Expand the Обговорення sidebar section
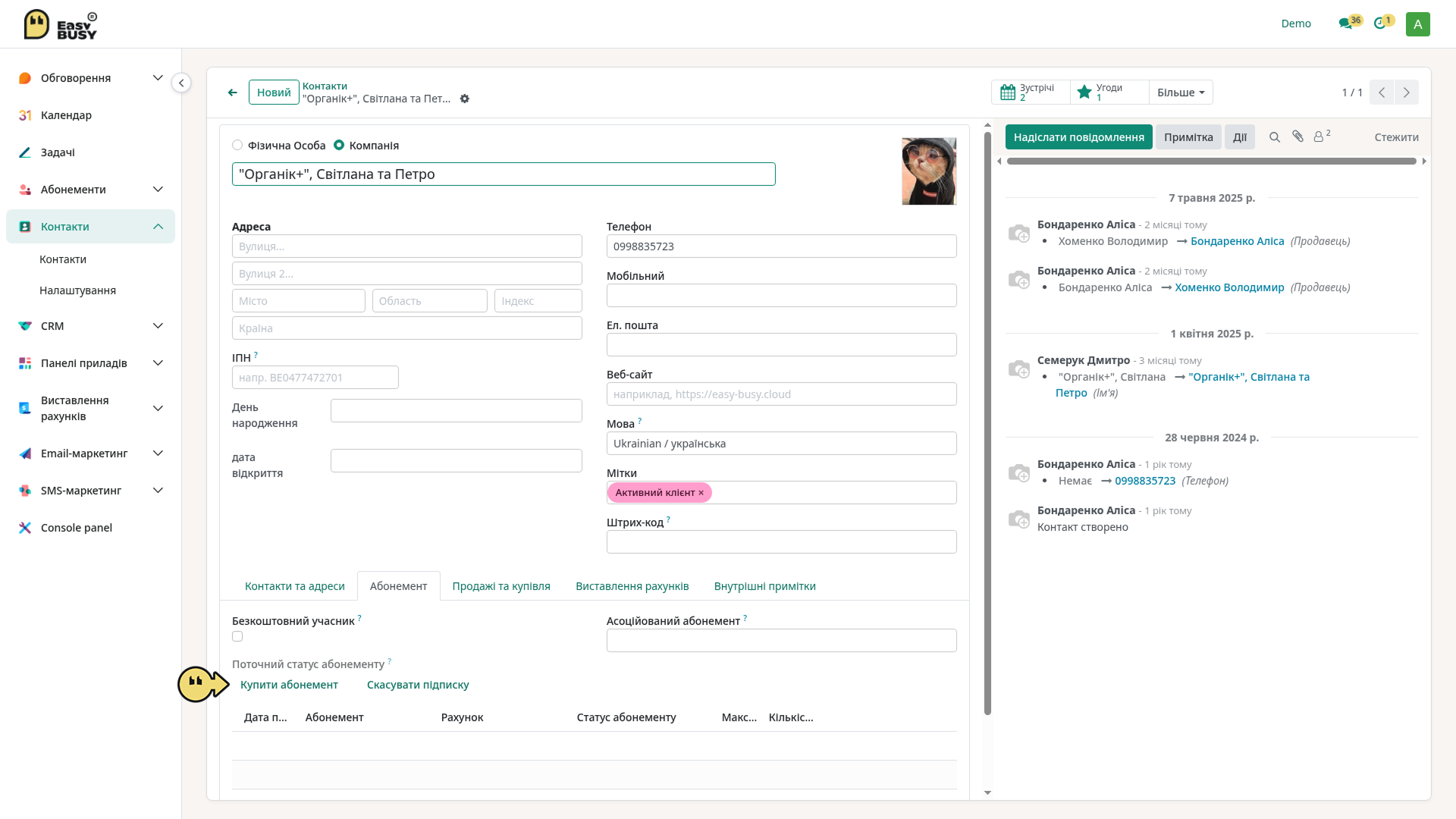Image resolution: width=1456 pixels, height=819 pixels. (158, 78)
